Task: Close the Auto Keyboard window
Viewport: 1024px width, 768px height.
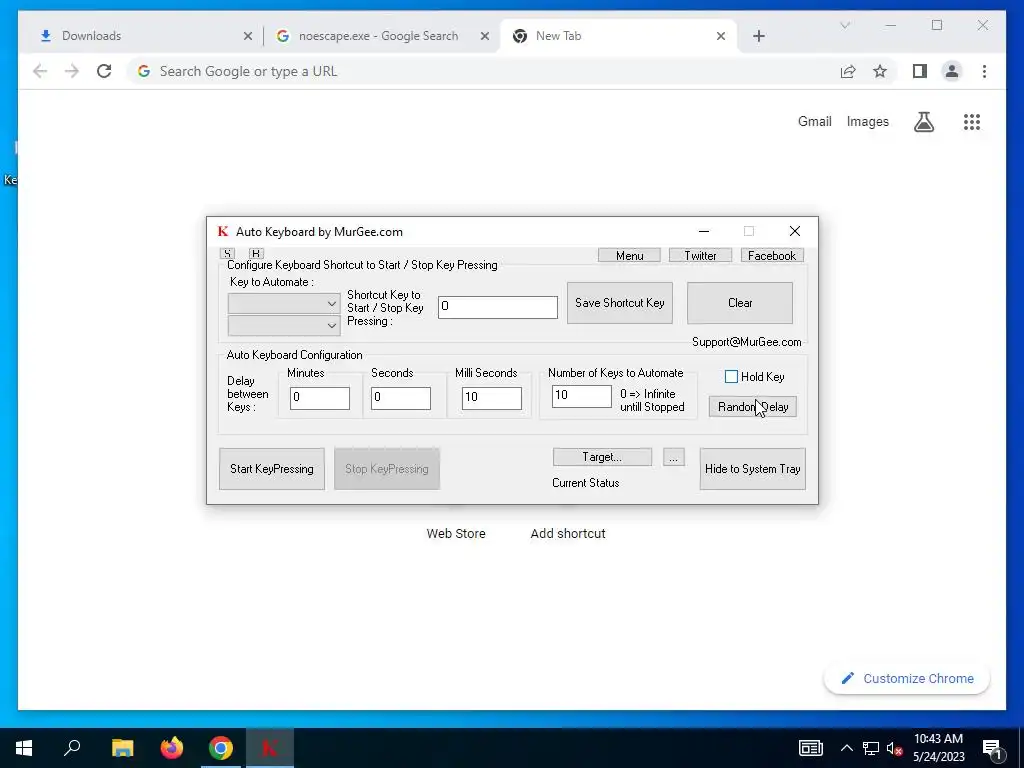Action: (795, 231)
